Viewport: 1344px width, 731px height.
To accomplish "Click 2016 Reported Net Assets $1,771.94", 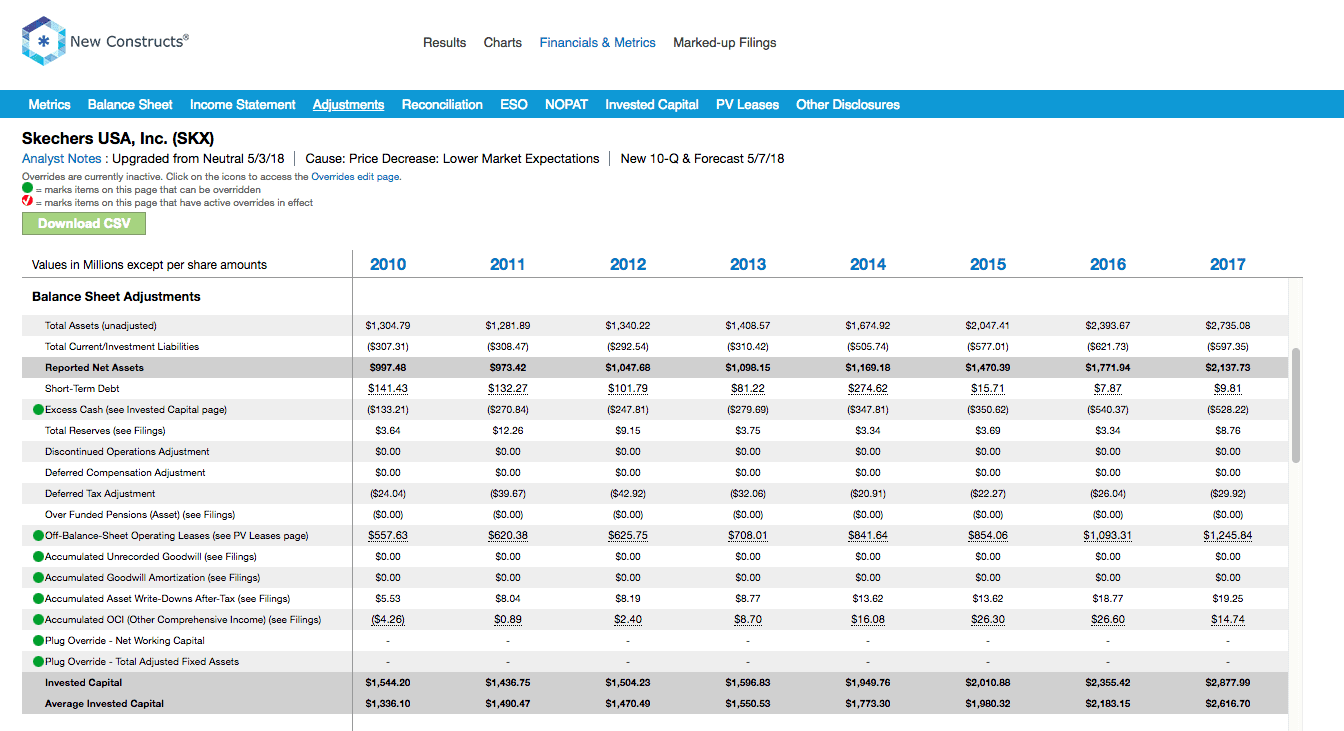I will tap(1108, 367).
